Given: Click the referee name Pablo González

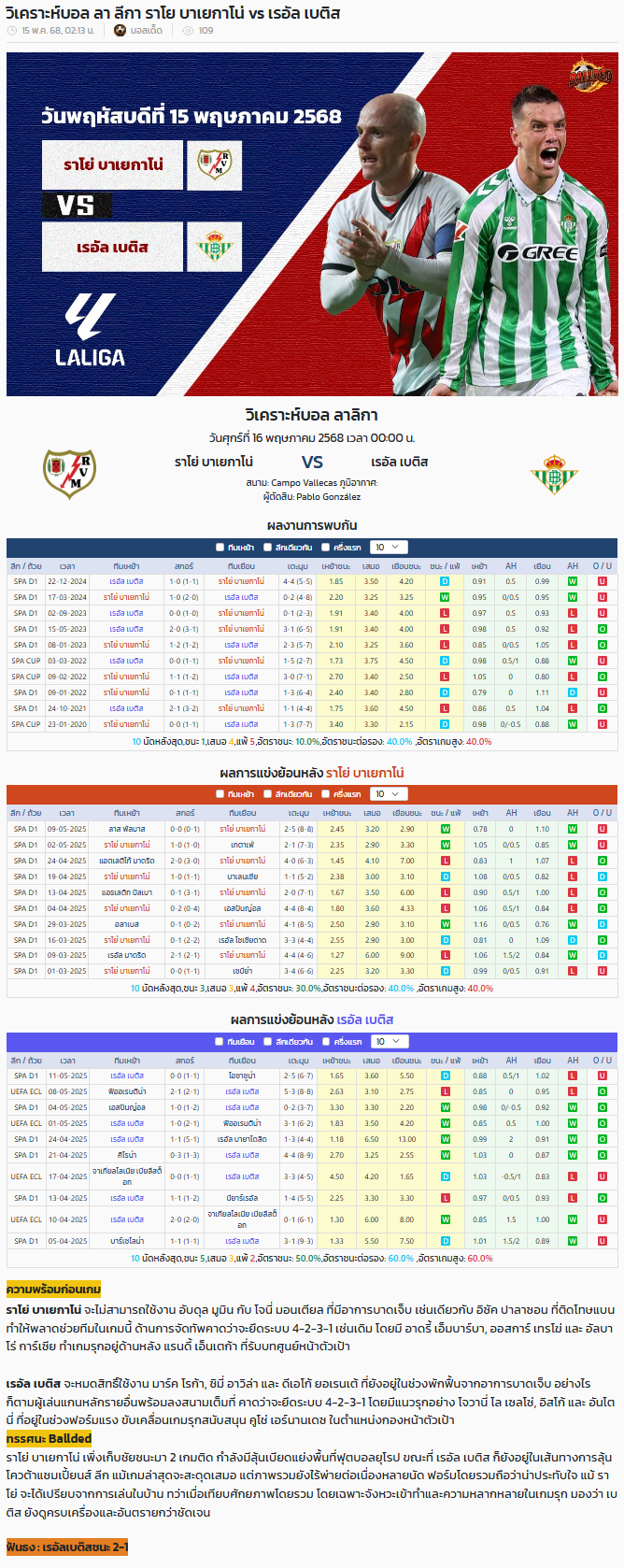Looking at the screenshot, I should click(328, 497).
